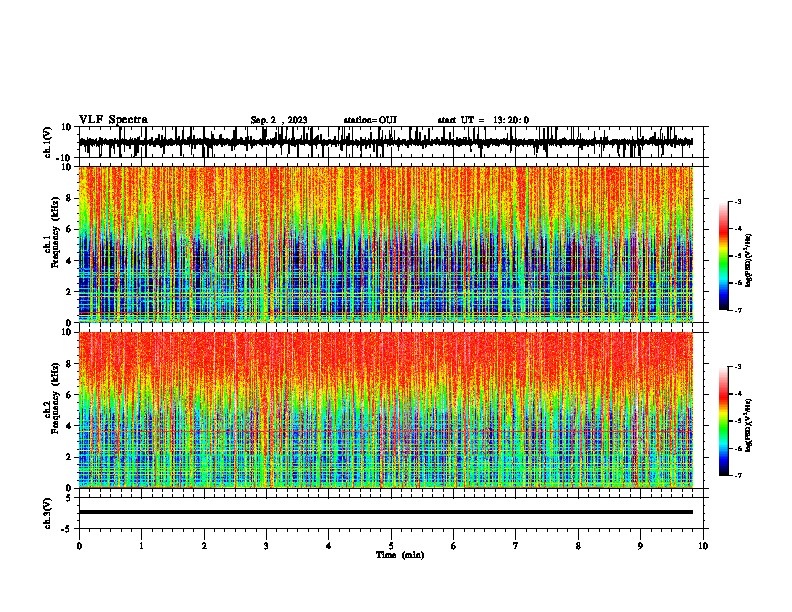Click inside the ch.2 spectrogram panel
The width and height of the screenshot is (792, 612).
pos(385,410)
